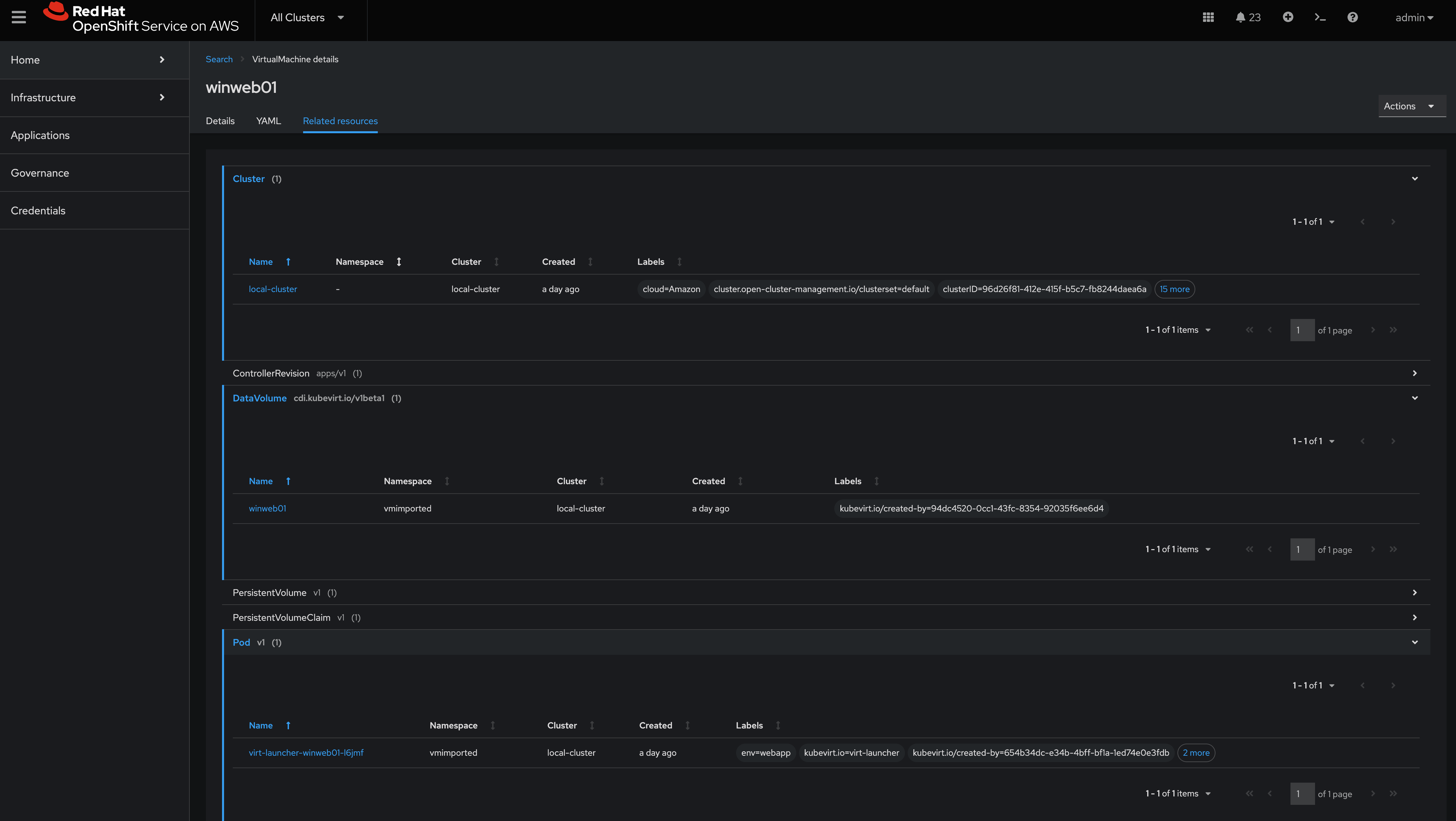This screenshot has width=1456, height=821.
Task: Collapse the Pod section
Action: pyautogui.click(x=1415, y=642)
